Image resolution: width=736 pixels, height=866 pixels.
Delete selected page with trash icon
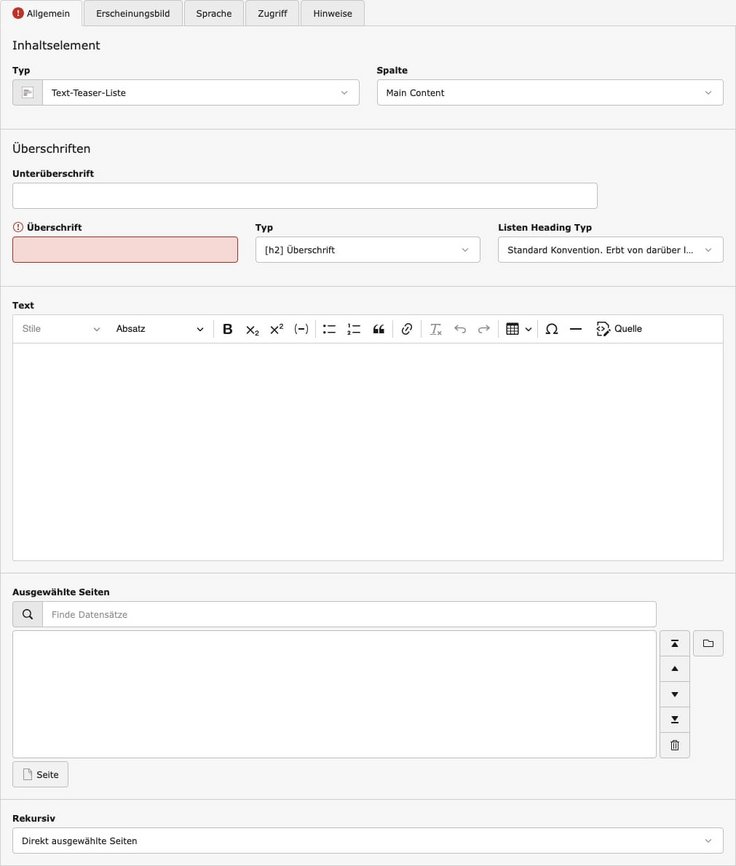click(674, 745)
